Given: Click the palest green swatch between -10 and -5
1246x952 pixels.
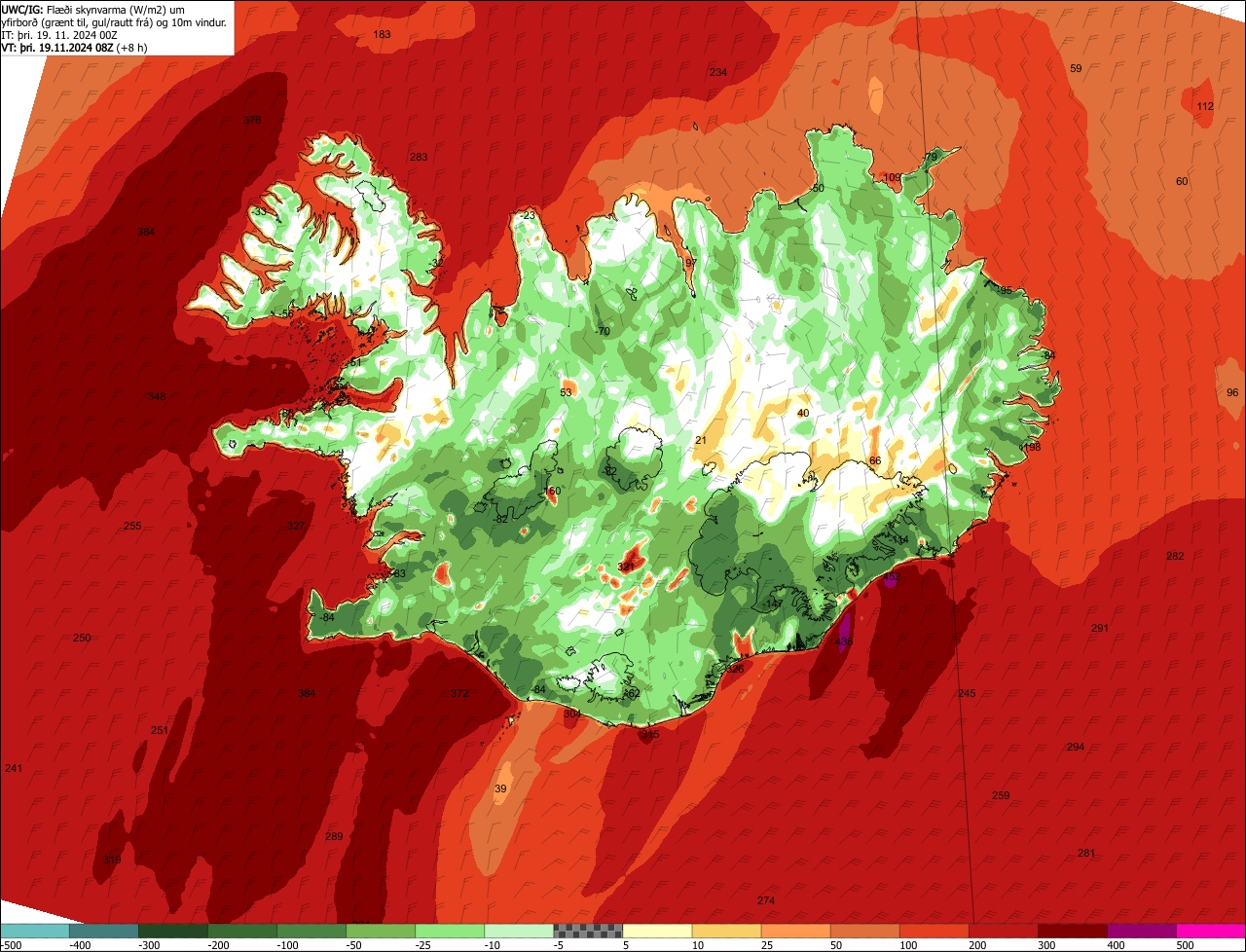Looking at the screenshot, I should coord(519,931).
